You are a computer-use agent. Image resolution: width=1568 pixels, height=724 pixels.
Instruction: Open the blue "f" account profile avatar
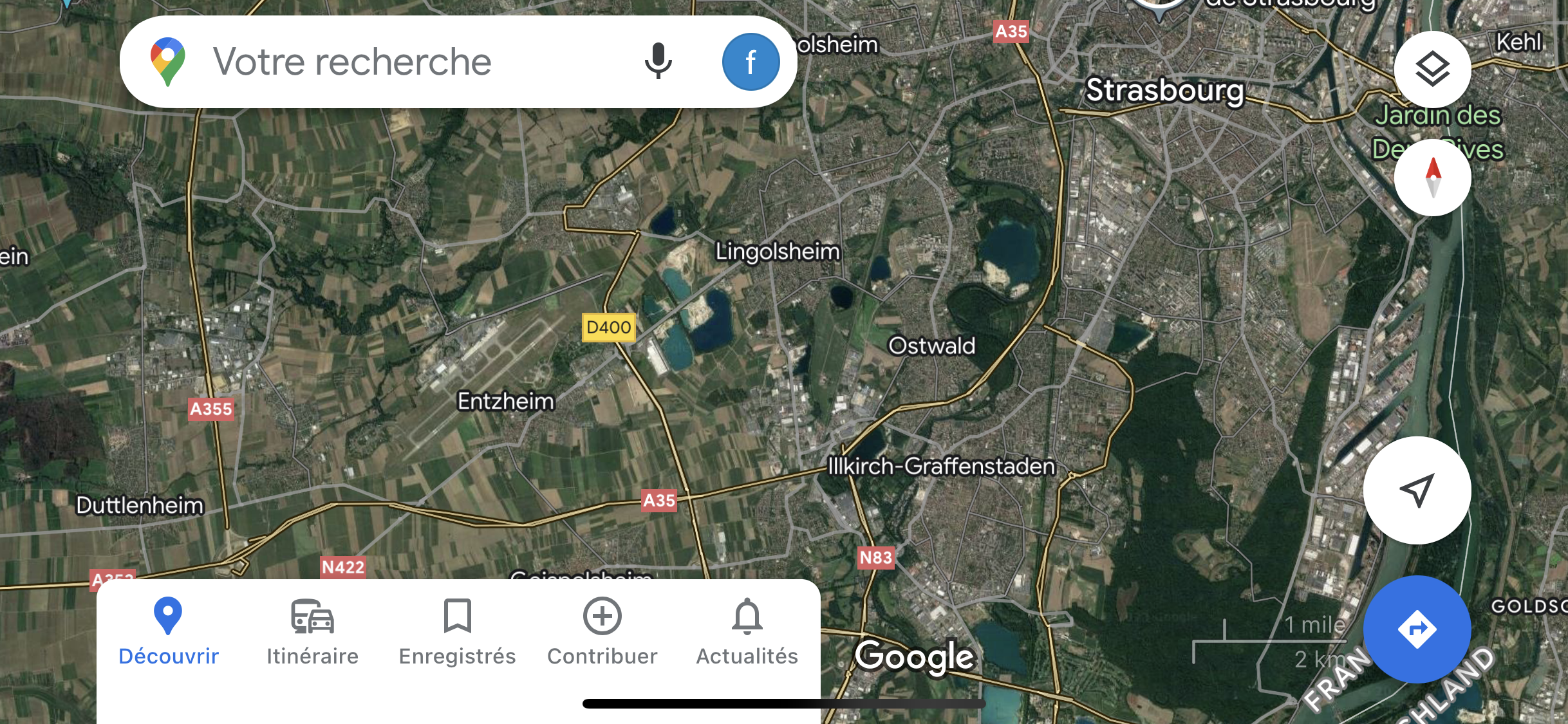[x=751, y=62]
